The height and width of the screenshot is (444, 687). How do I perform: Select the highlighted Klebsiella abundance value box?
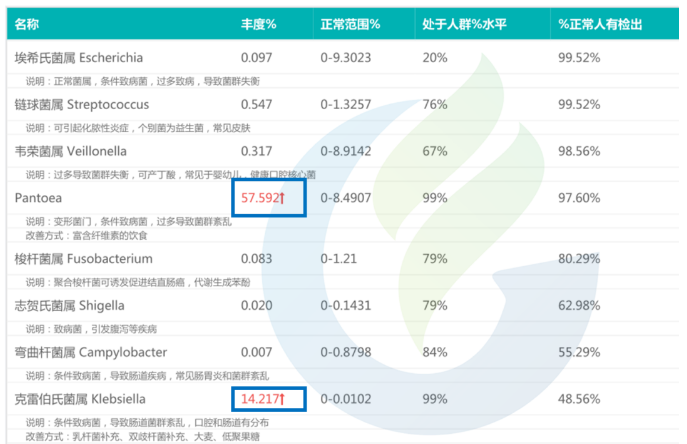pyautogui.click(x=268, y=400)
